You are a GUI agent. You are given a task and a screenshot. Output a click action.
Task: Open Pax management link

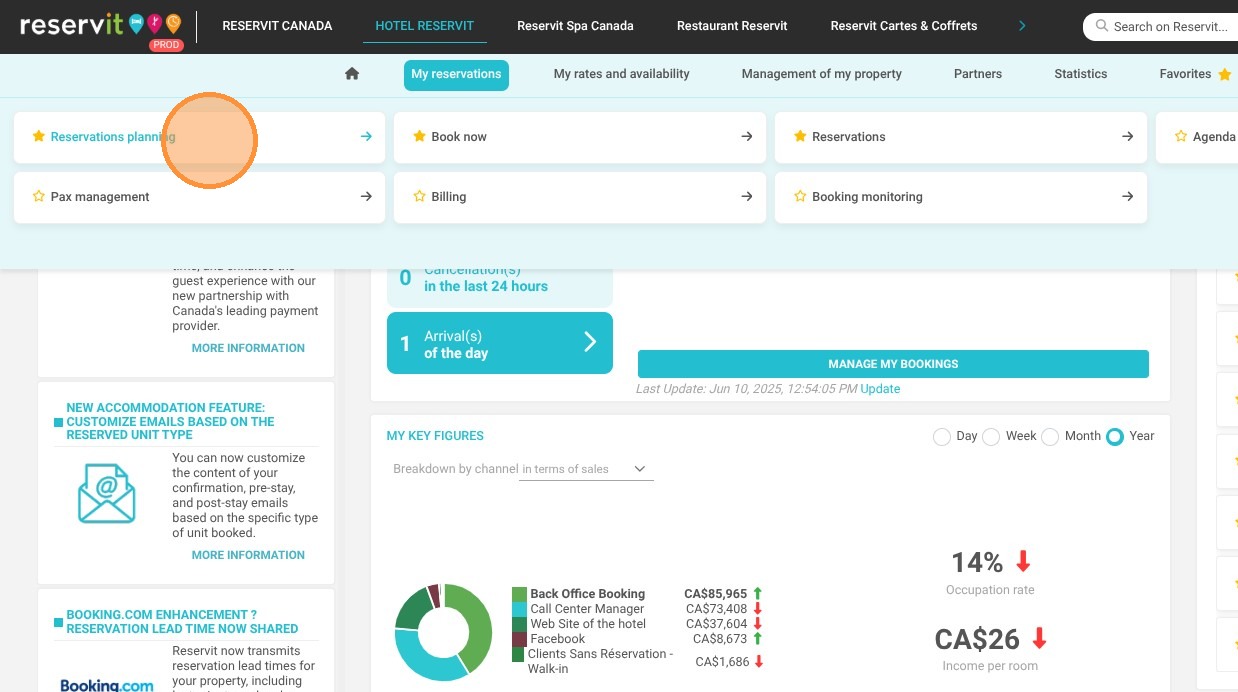100,197
